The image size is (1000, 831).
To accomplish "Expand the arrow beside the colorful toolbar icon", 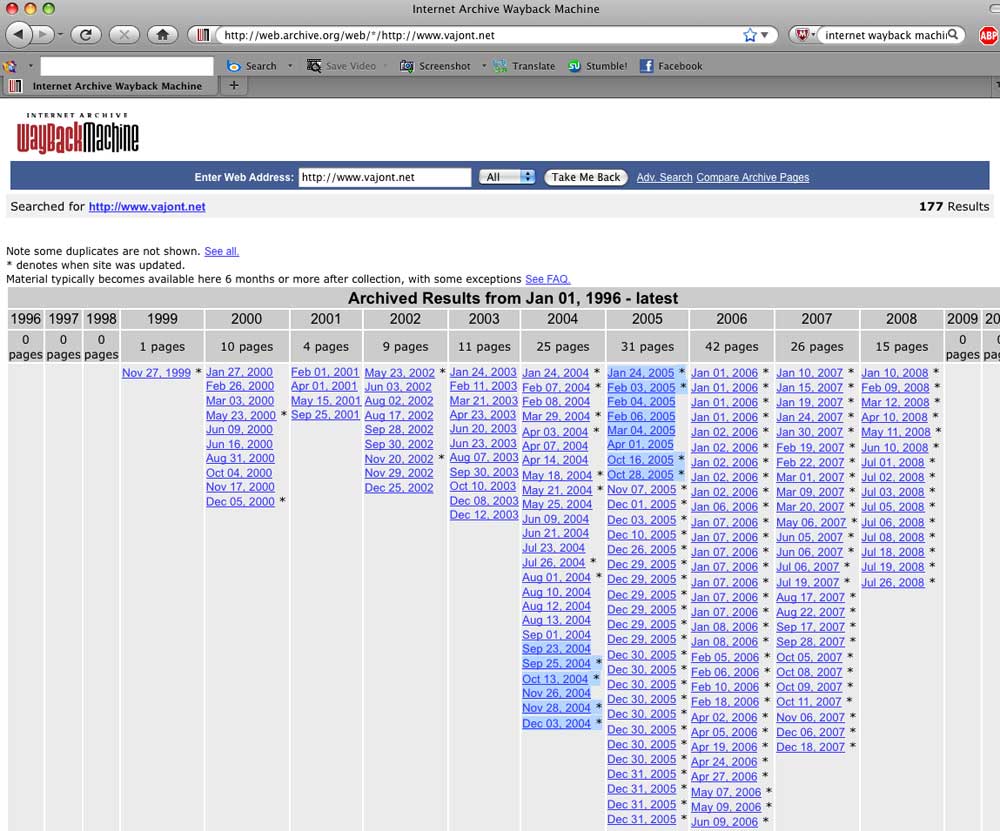I will point(30,66).
